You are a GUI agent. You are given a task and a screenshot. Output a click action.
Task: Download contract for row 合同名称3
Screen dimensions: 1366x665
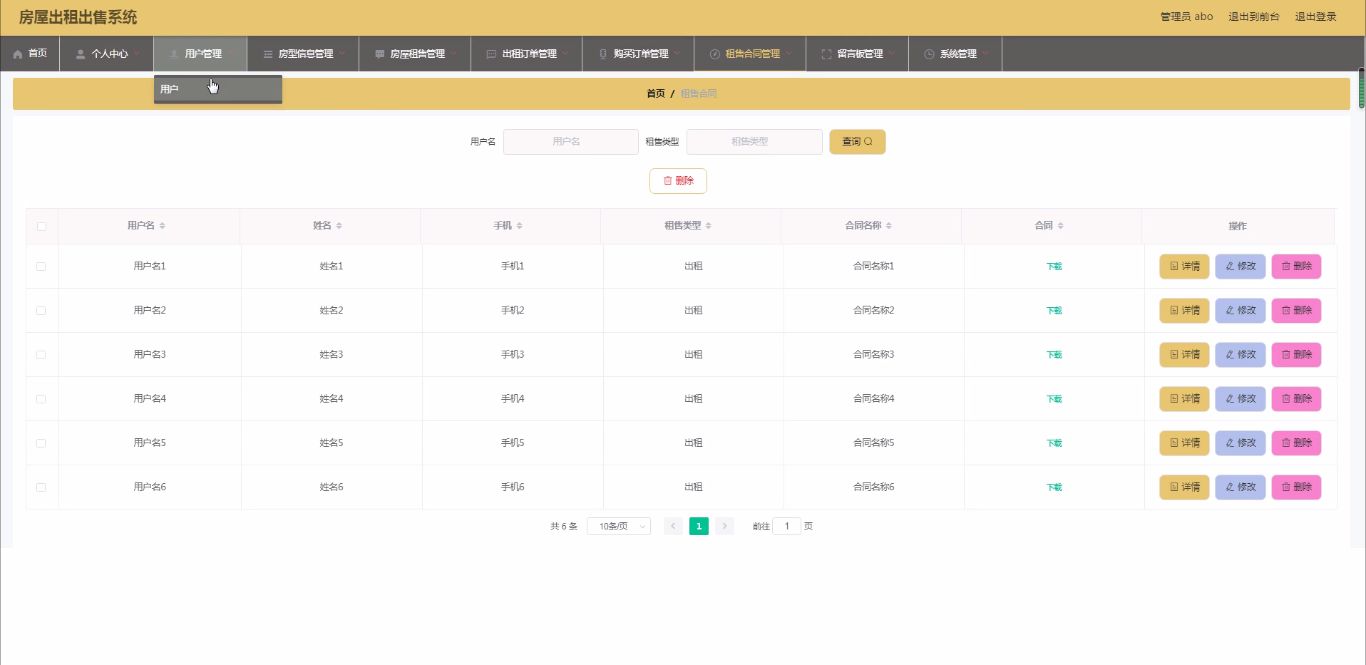(x=1054, y=355)
